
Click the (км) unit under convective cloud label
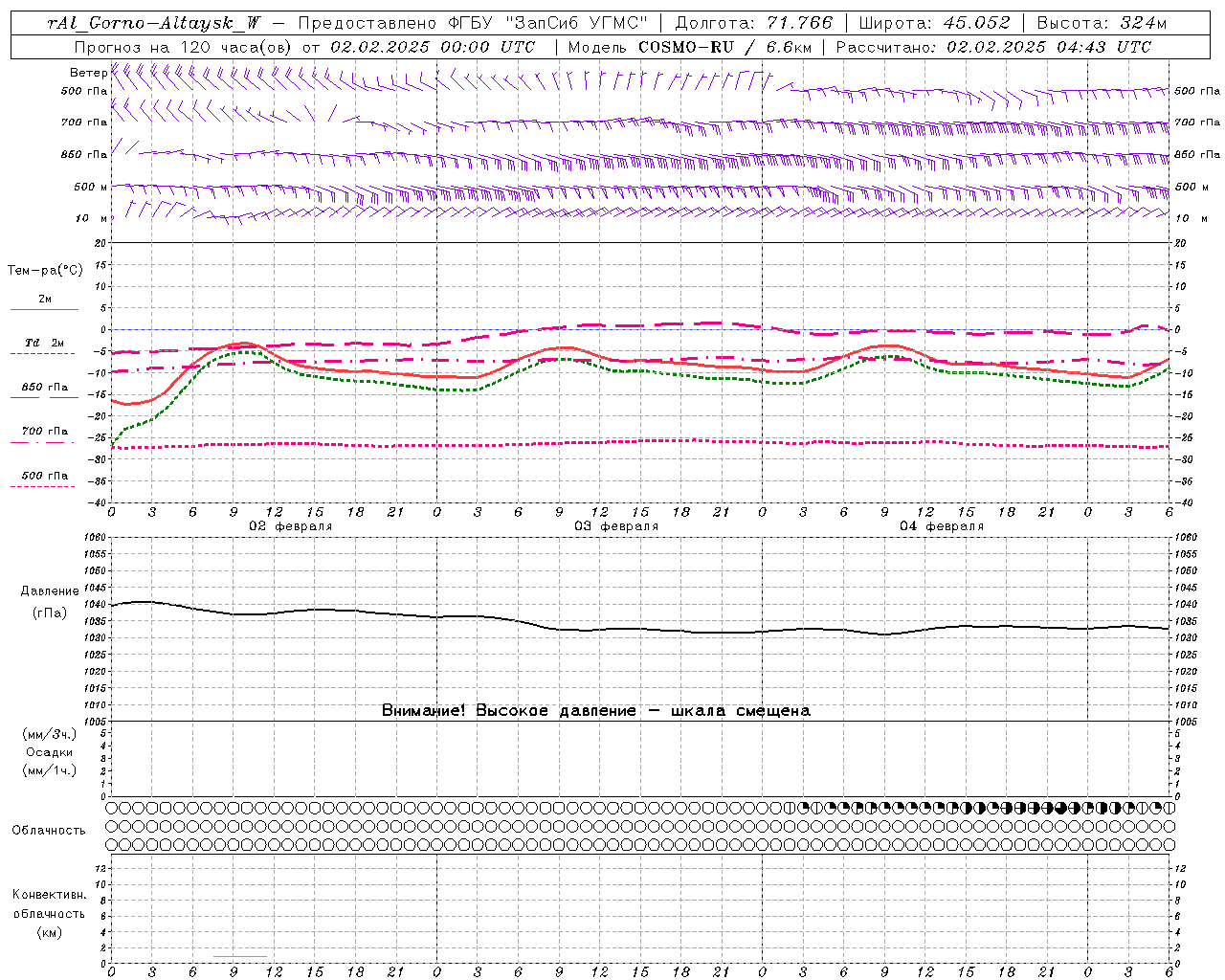49,932
